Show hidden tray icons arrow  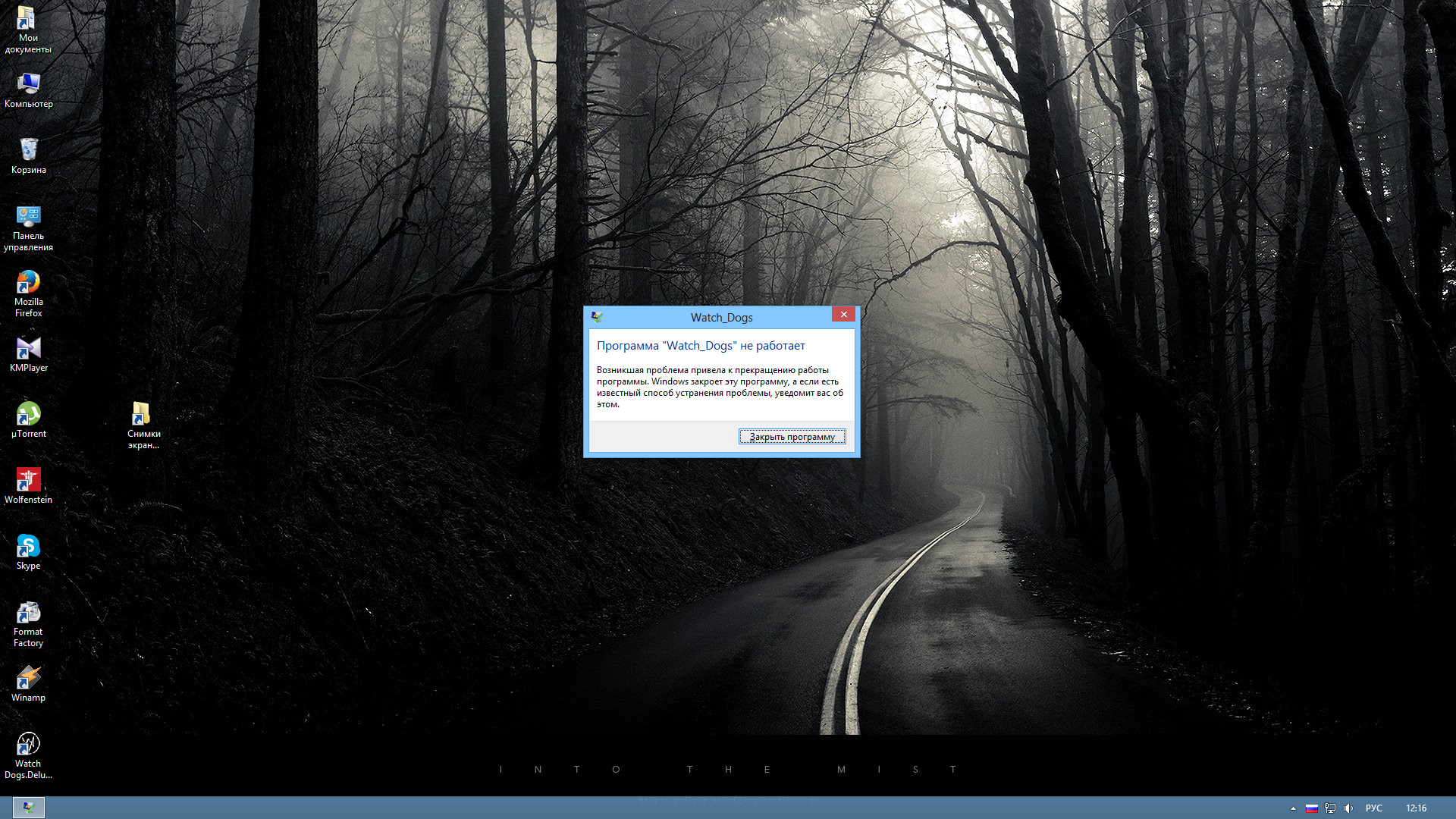[x=1293, y=808]
